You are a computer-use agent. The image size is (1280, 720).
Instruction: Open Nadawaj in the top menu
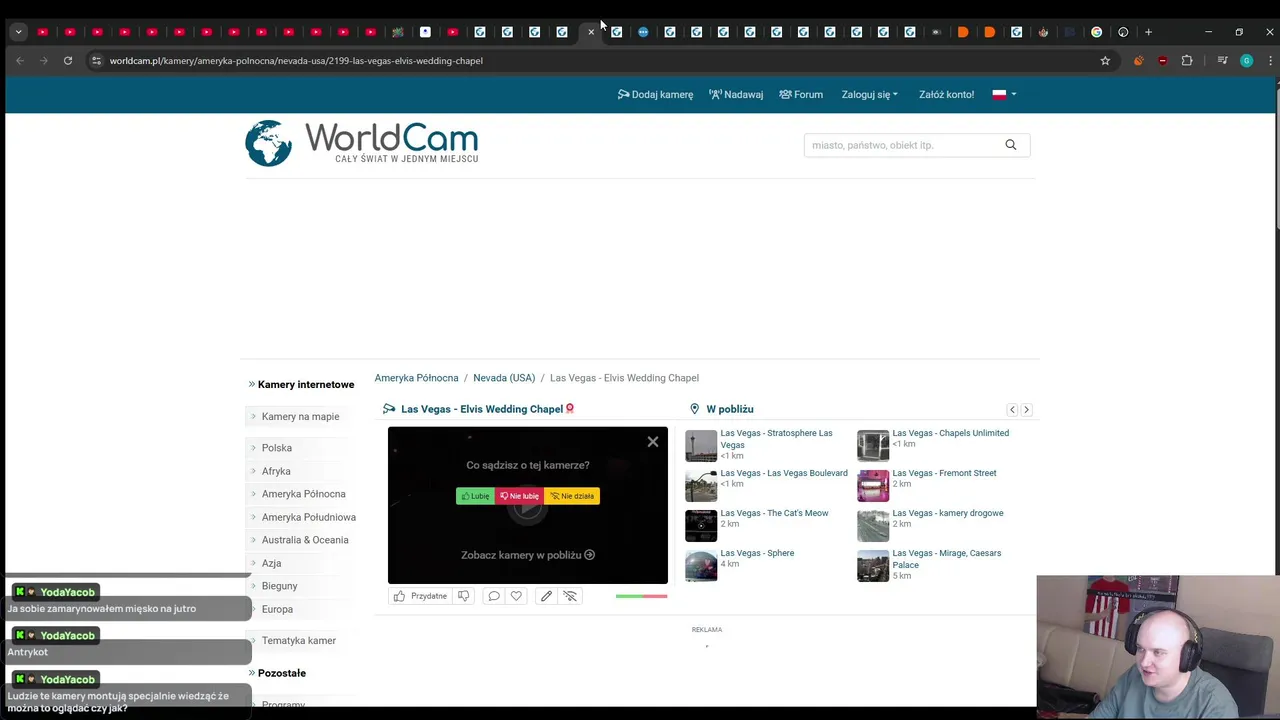736,95
